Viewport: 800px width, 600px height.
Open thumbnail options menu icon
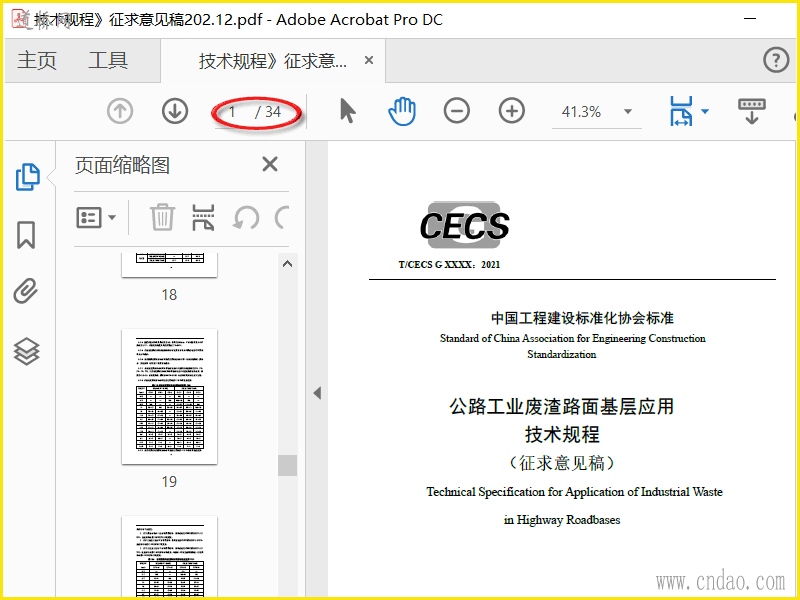(89, 218)
